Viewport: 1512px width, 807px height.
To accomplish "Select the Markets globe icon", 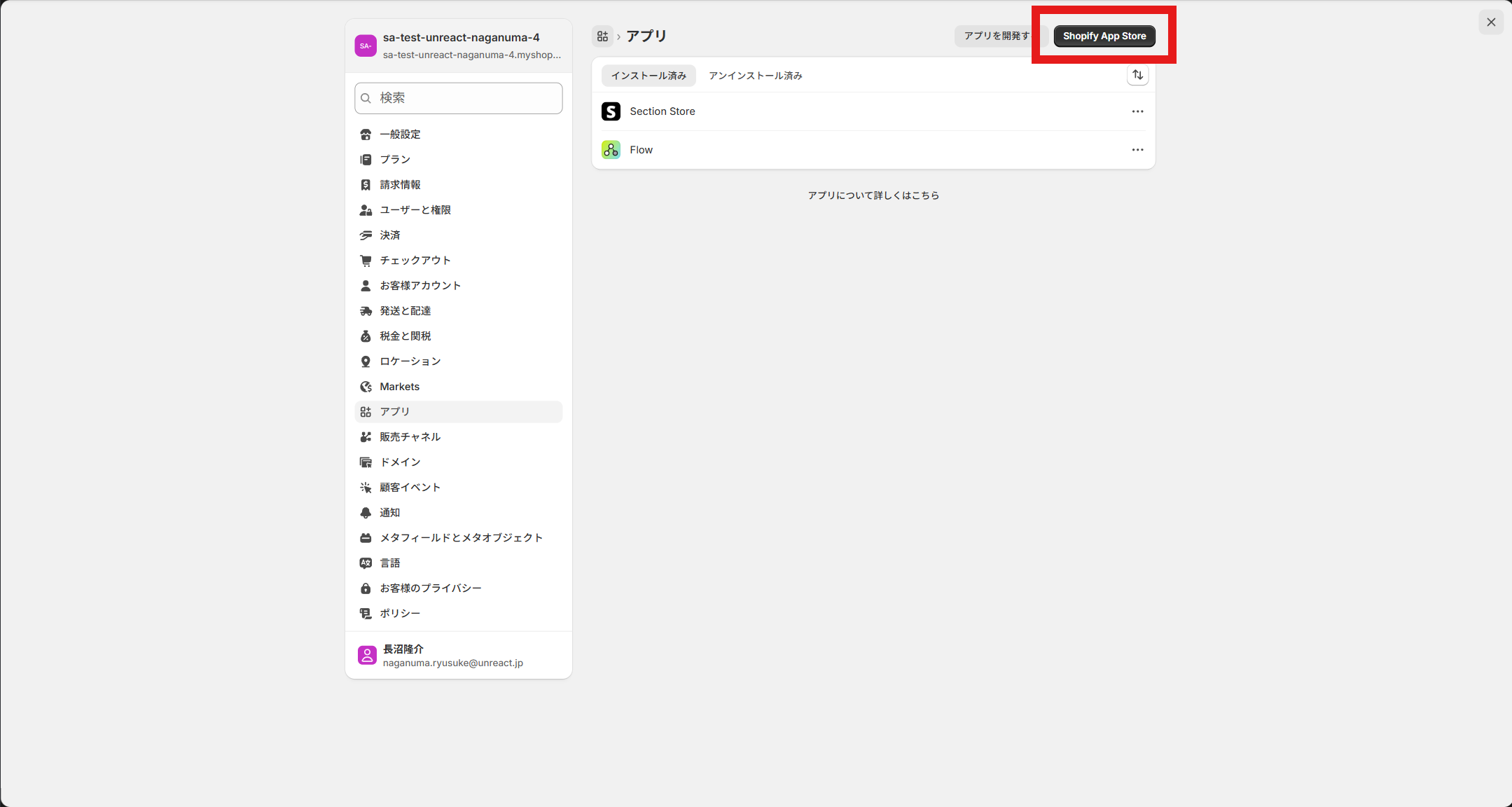I will tap(366, 386).
